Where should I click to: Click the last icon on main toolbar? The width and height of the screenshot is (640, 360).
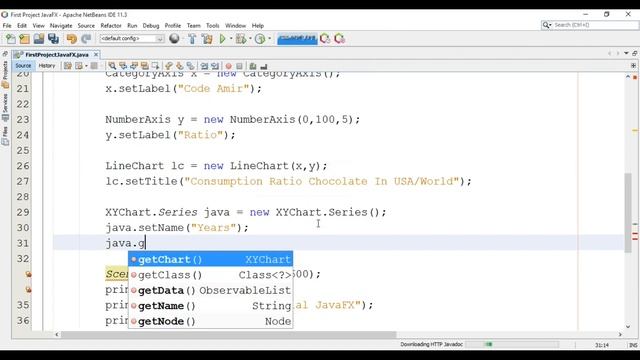340,39
